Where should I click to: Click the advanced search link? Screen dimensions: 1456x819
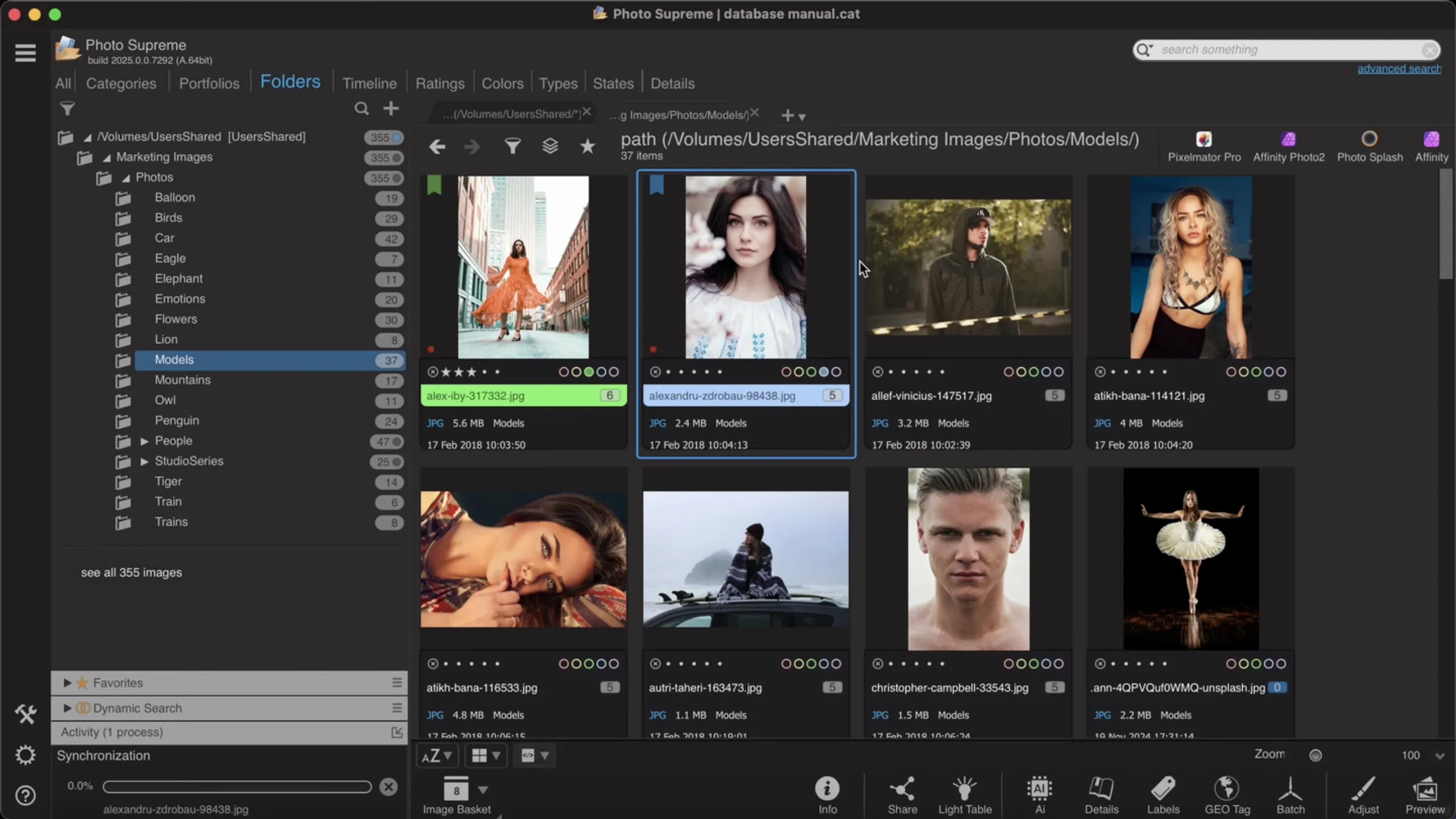(1399, 69)
